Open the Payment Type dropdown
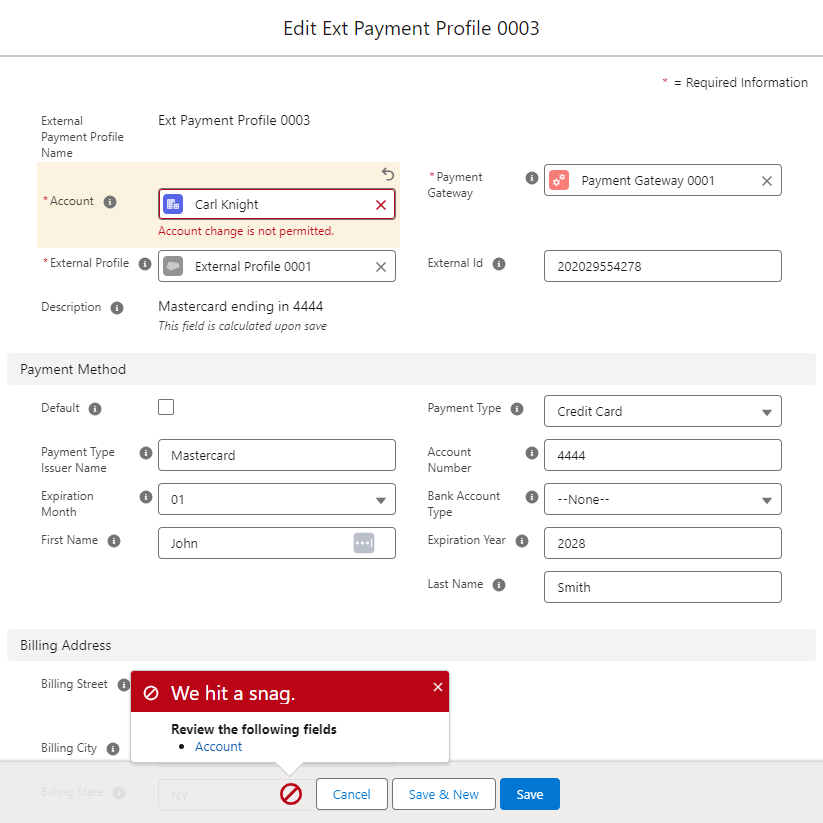This screenshot has width=823, height=823. click(x=662, y=412)
